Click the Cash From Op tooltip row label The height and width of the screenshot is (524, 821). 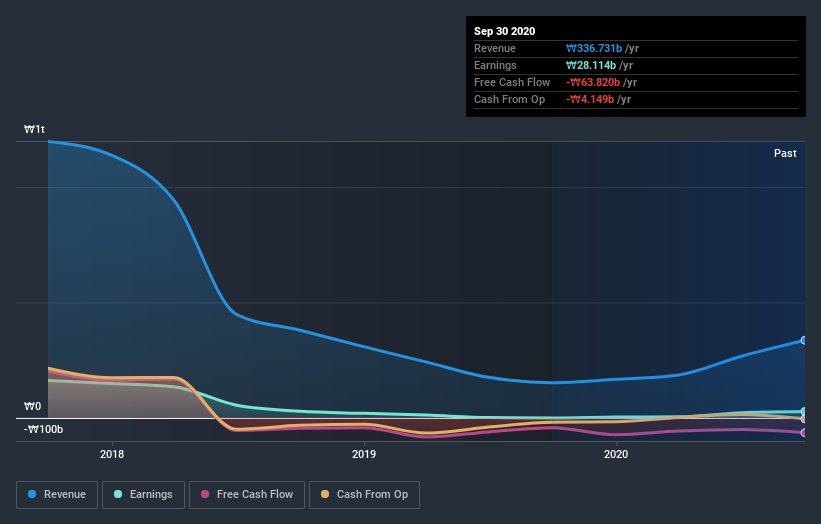[x=509, y=99]
